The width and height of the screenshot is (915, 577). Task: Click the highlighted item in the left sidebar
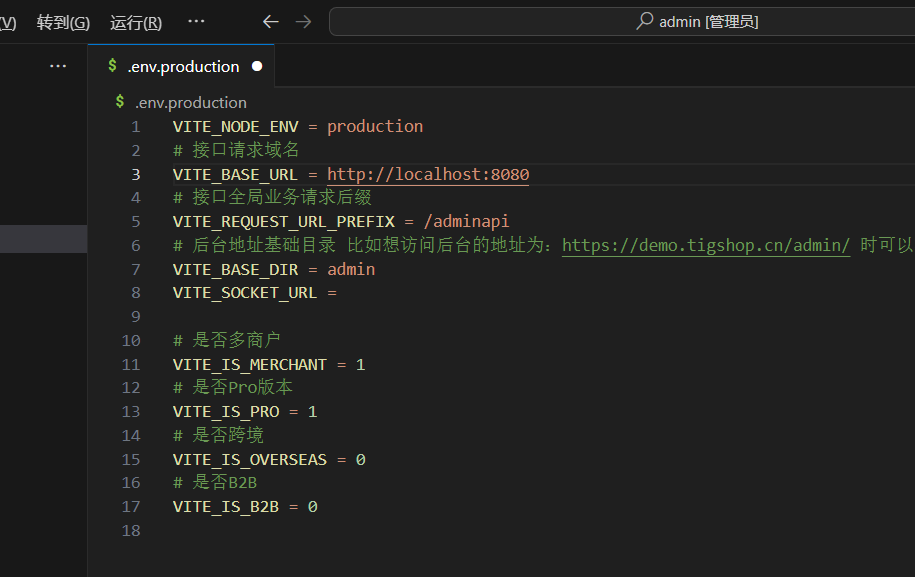tap(44, 239)
